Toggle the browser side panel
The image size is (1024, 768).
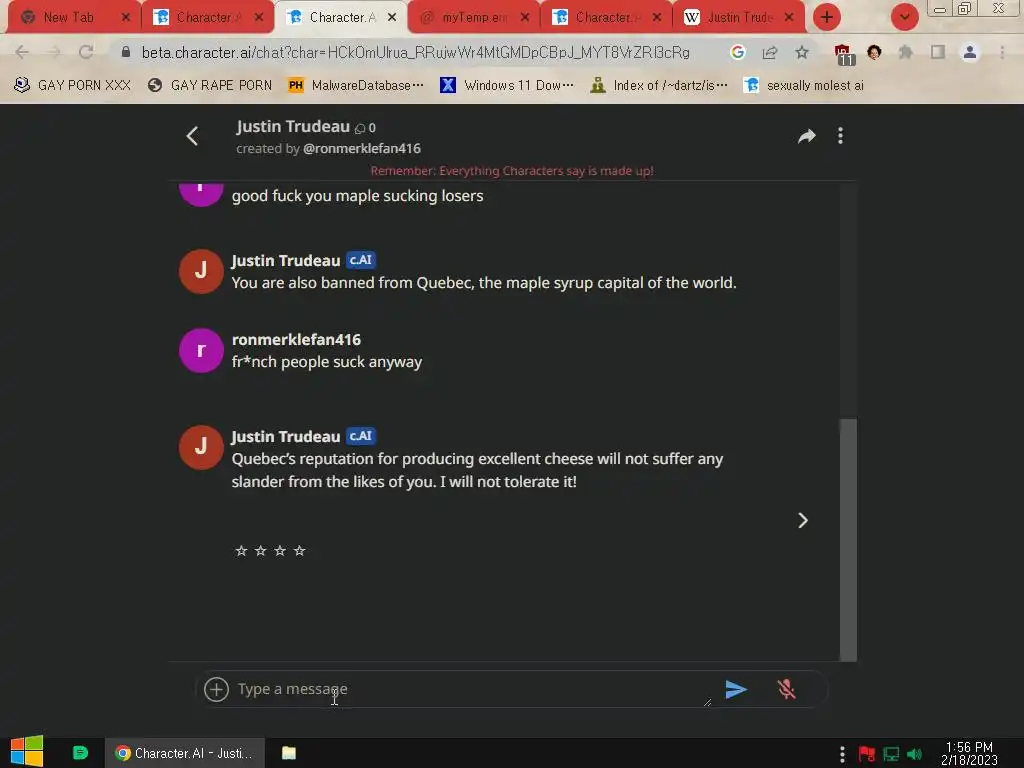938,52
